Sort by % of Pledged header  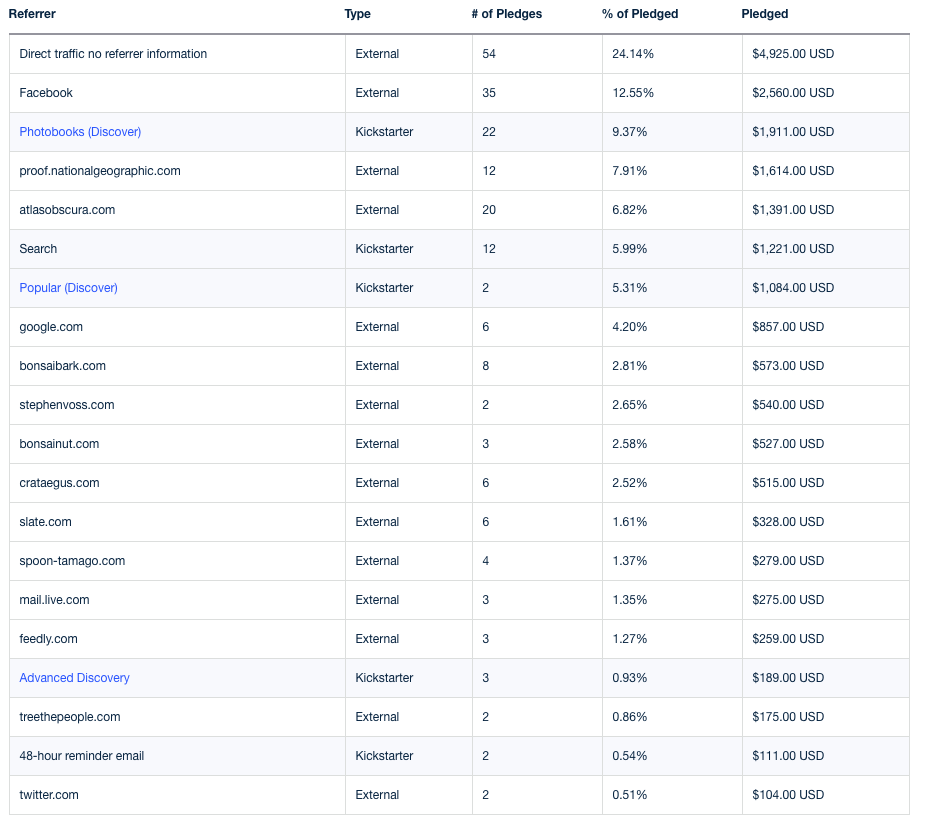pos(640,14)
